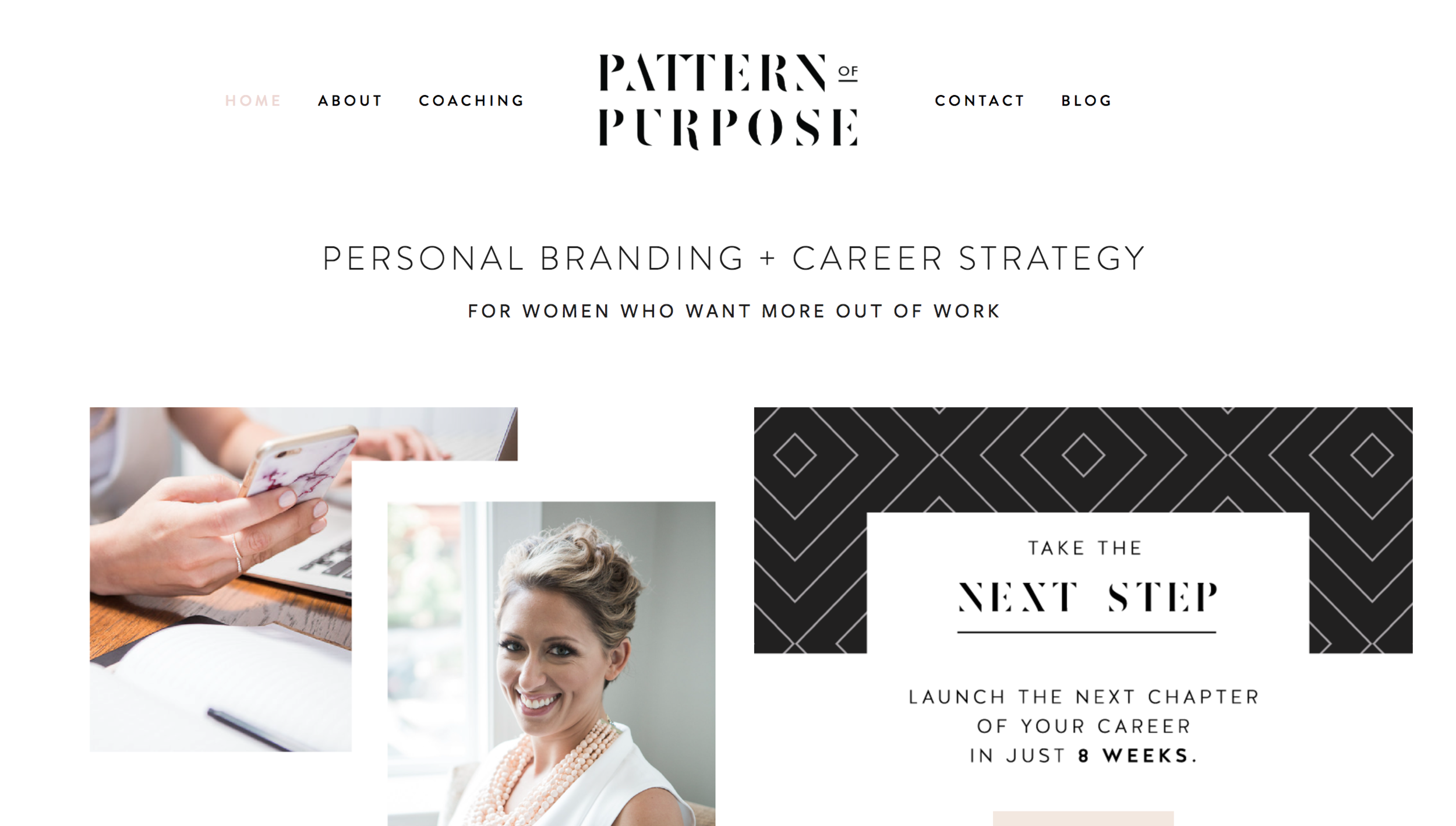Screen dimensions: 1456x826
Task: Open the HOME navigation link
Action: pyautogui.click(x=253, y=101)
